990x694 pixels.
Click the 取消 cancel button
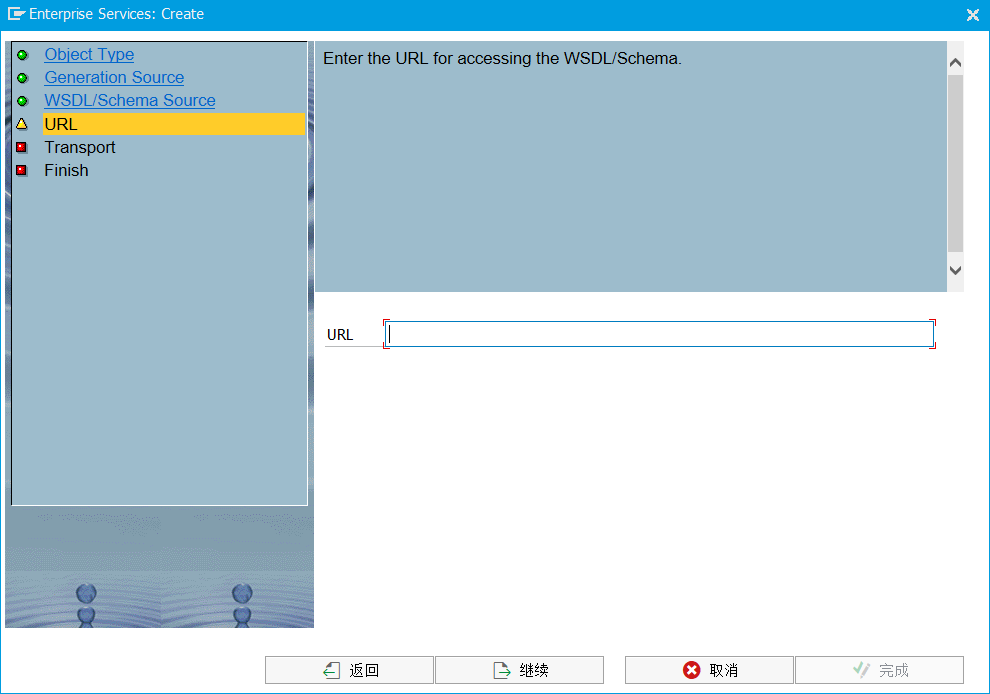tap(709, 670)
